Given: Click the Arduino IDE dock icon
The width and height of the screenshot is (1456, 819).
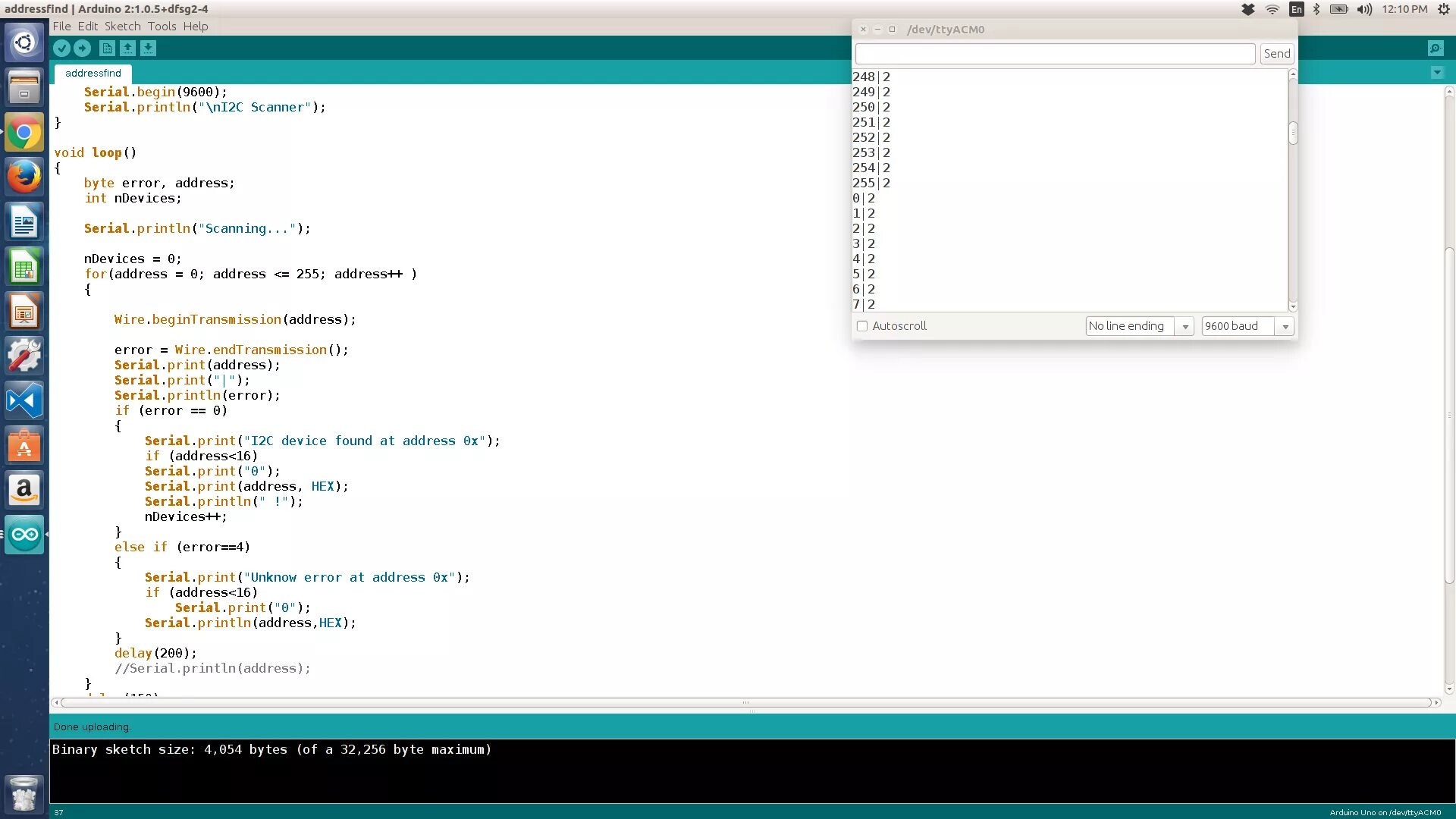Looking at the screenshot, I should pyautogui.click(x=24, y=535).
